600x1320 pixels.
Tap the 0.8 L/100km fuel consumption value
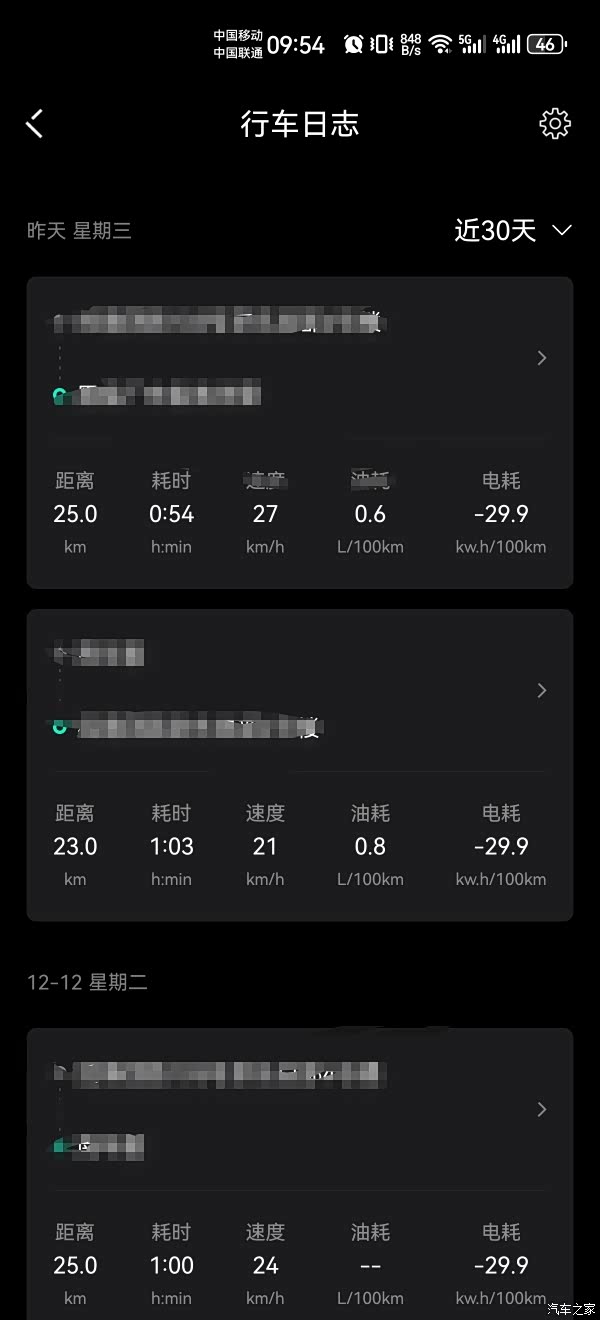[370, 846]
